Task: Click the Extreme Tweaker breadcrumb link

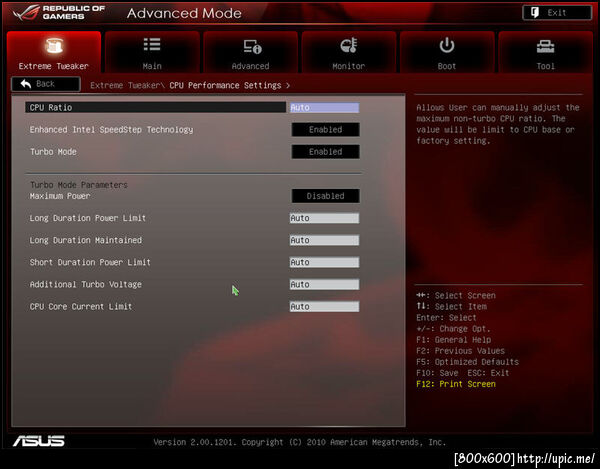Action: [x=124, y=85]
